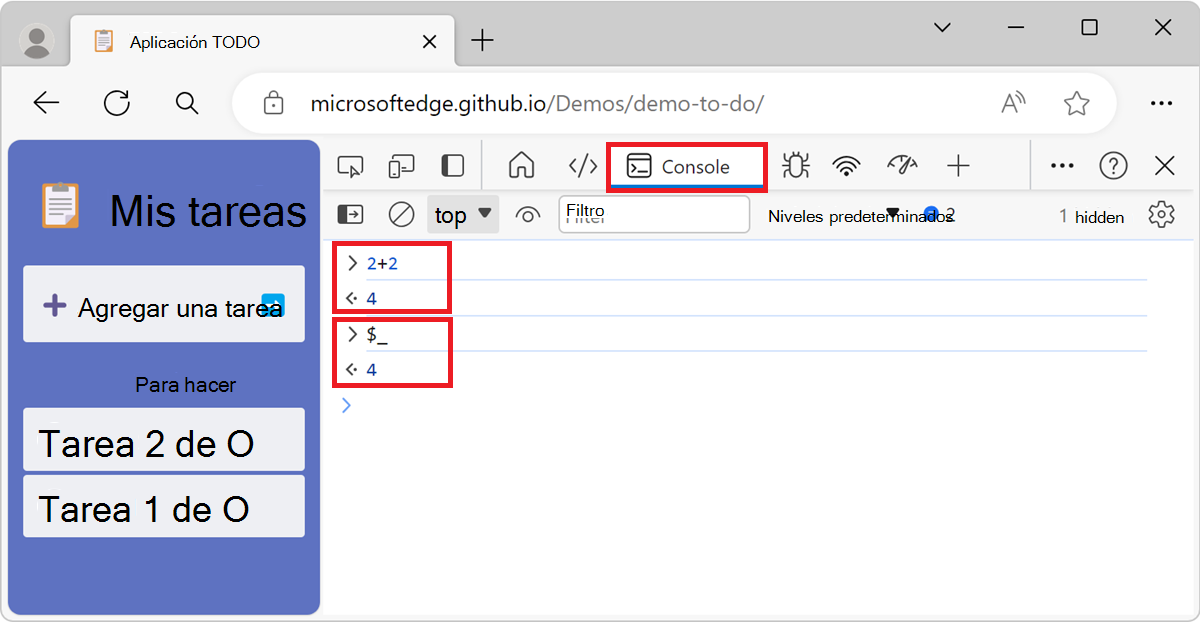Open DevTools customize ellipsis menu

click(1062, 166)
